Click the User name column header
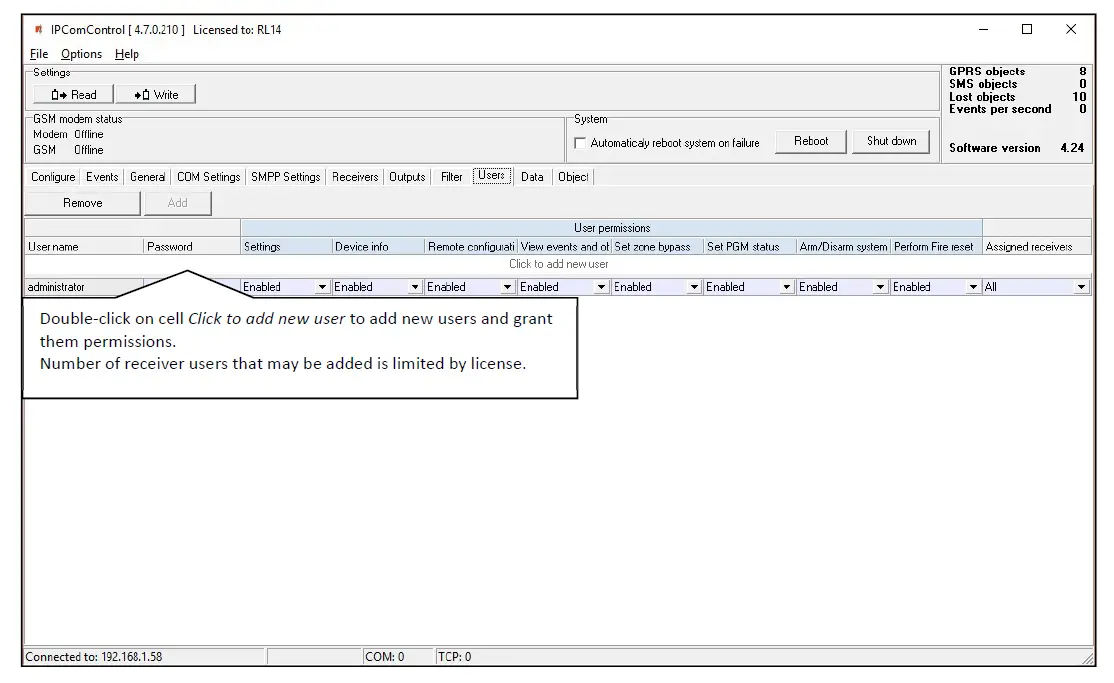Screen dimensions: 1114x683 [84, 247]
